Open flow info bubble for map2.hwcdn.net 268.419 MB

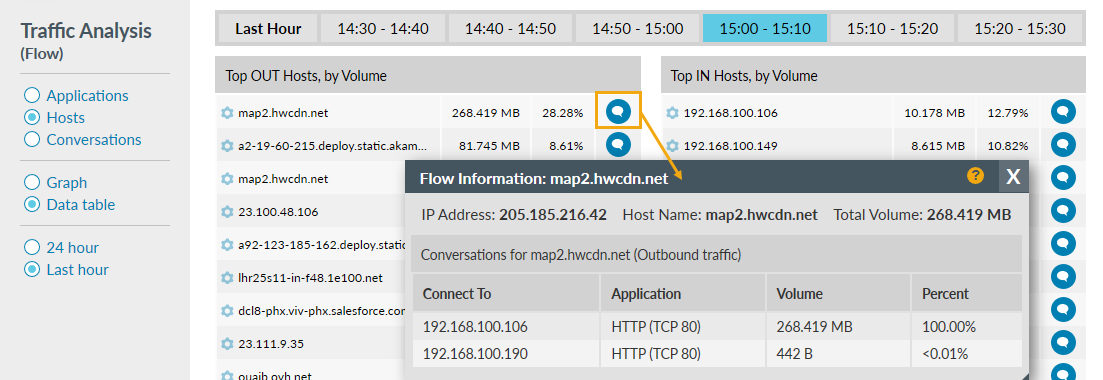point(618,111)
